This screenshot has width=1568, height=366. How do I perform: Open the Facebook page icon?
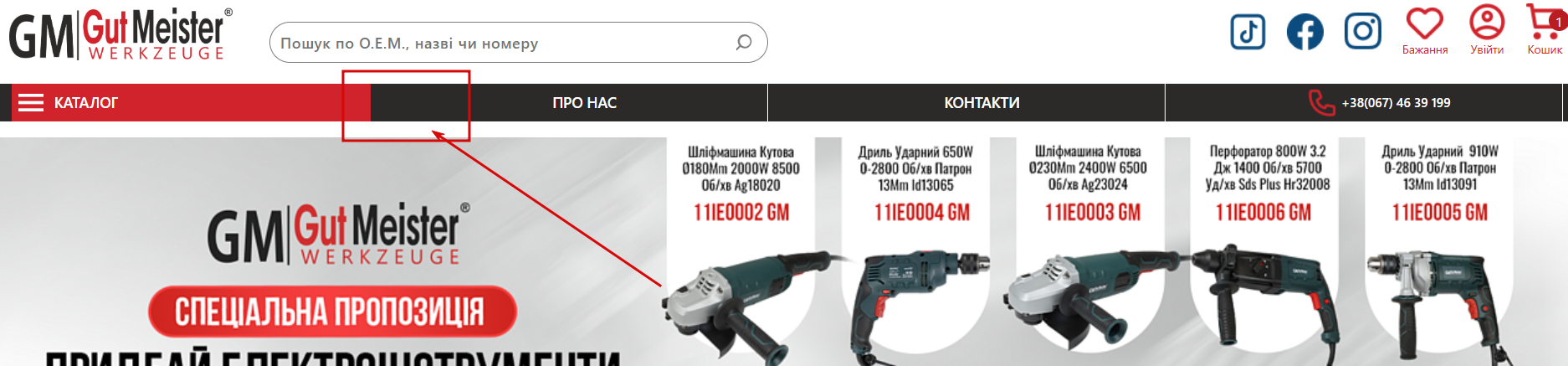coord(1304,32)
